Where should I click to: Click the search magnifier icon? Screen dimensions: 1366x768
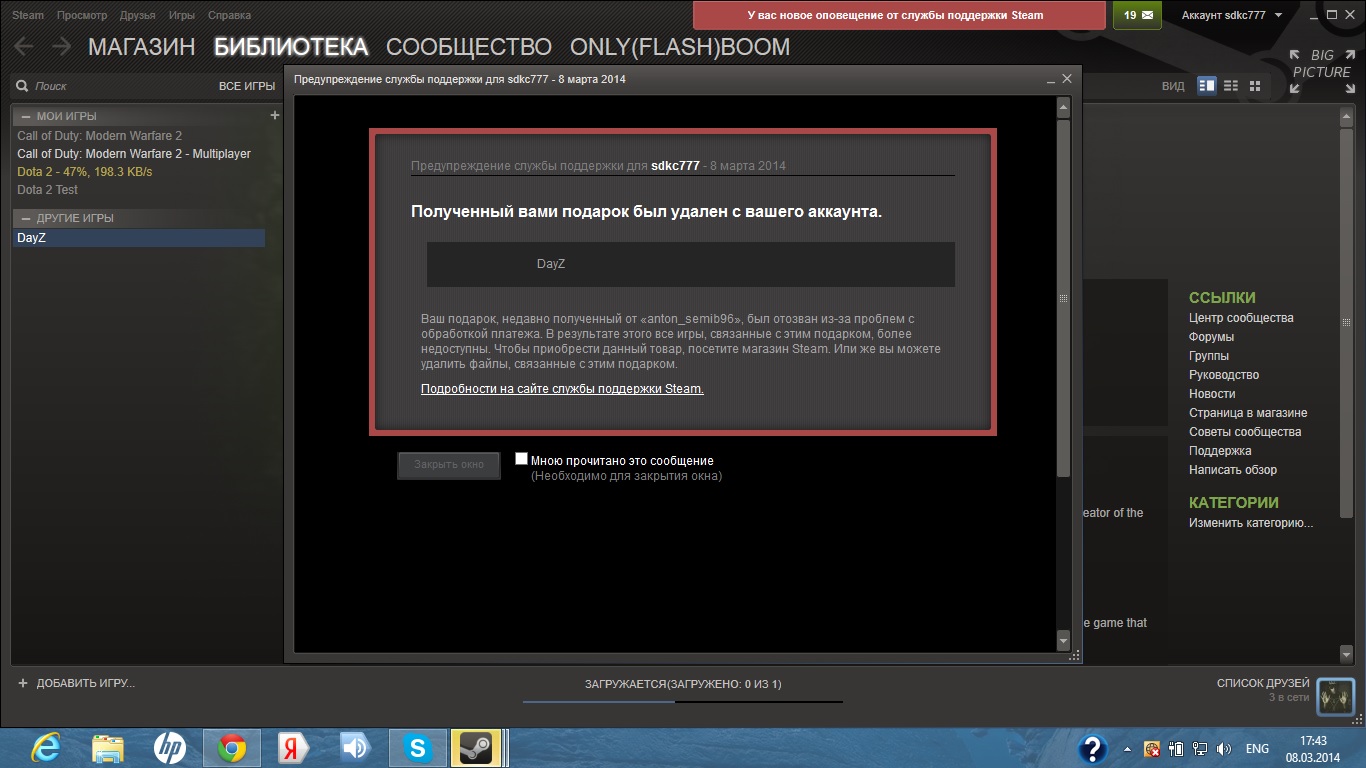point(23,87)
